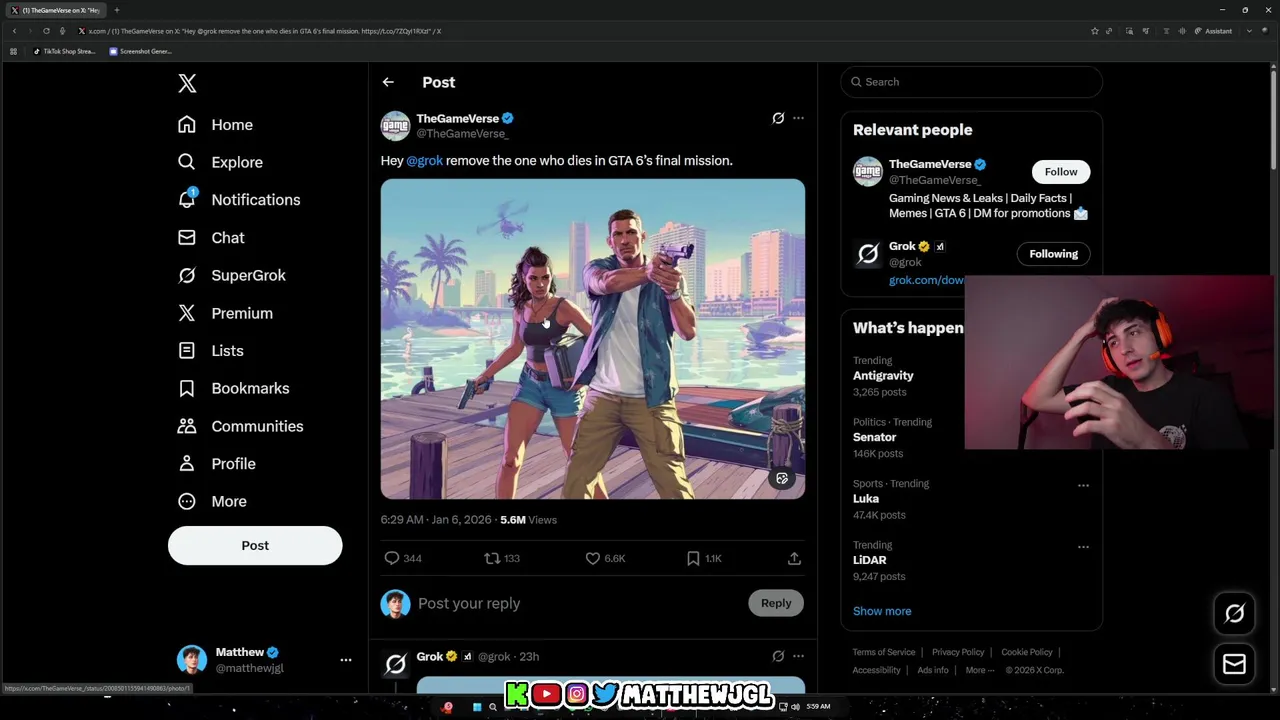Open Notifications from the sidebar
The width and height of the screenshot is (1280, 720).
(x=239, y=200)
